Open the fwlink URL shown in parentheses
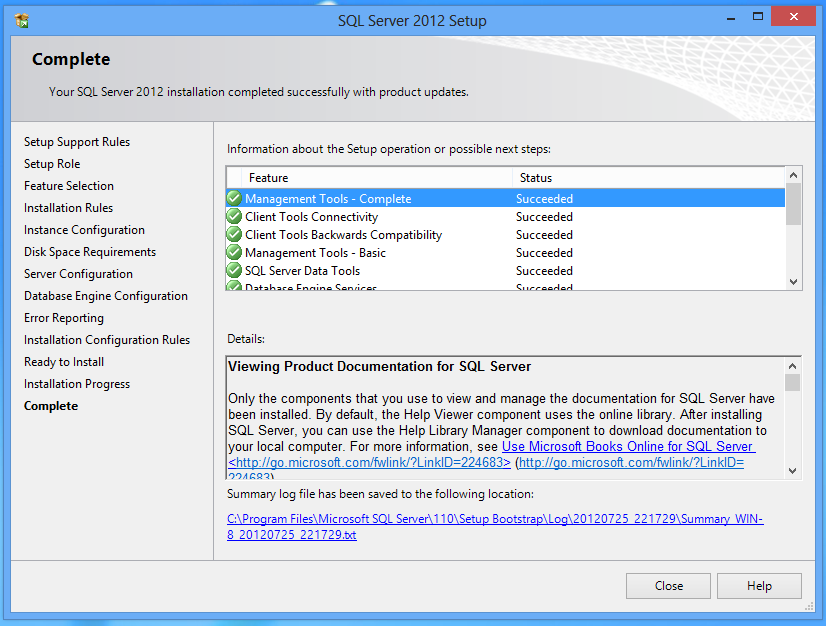 [631, 463]
